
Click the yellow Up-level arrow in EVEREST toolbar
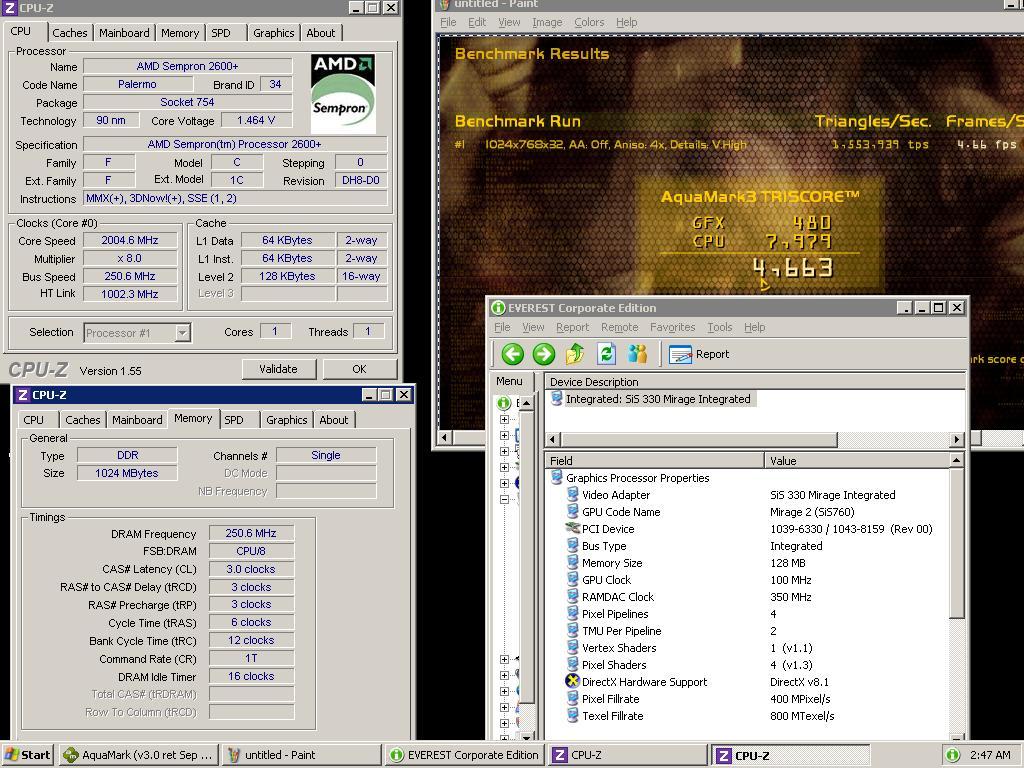[575, 354]
